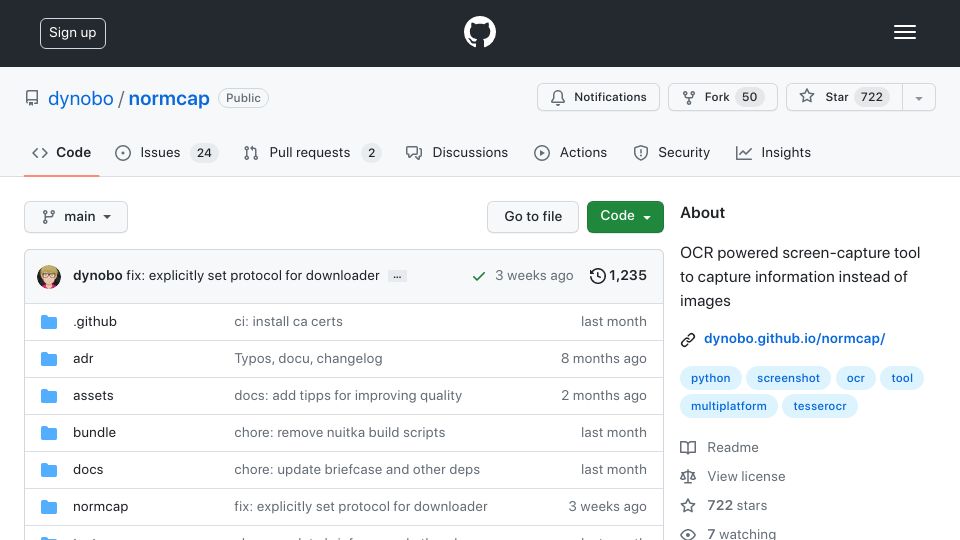Open the 722 stars link

click(737, 505)
